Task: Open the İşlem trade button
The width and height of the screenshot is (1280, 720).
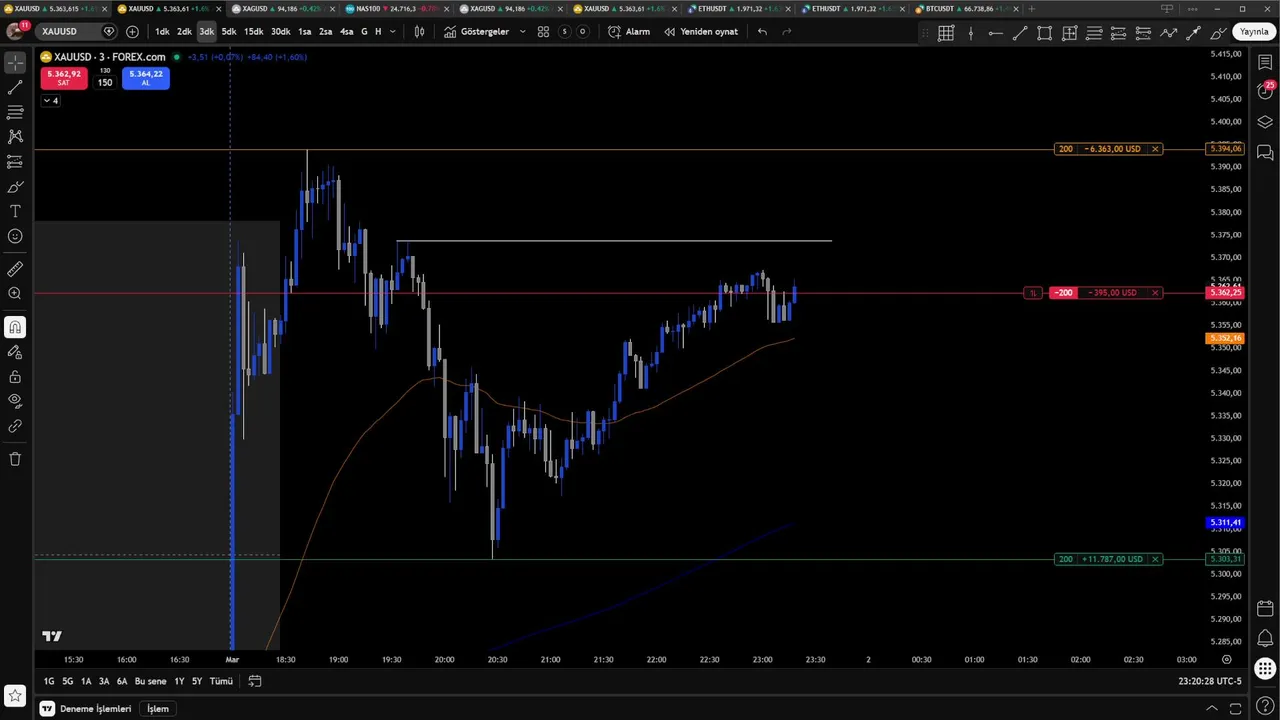Action: 158,709
